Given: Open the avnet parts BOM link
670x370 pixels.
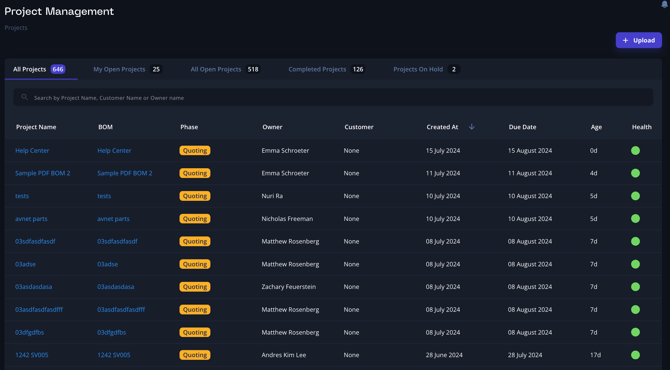Looking at the screenshot, I should coord(113,218).
